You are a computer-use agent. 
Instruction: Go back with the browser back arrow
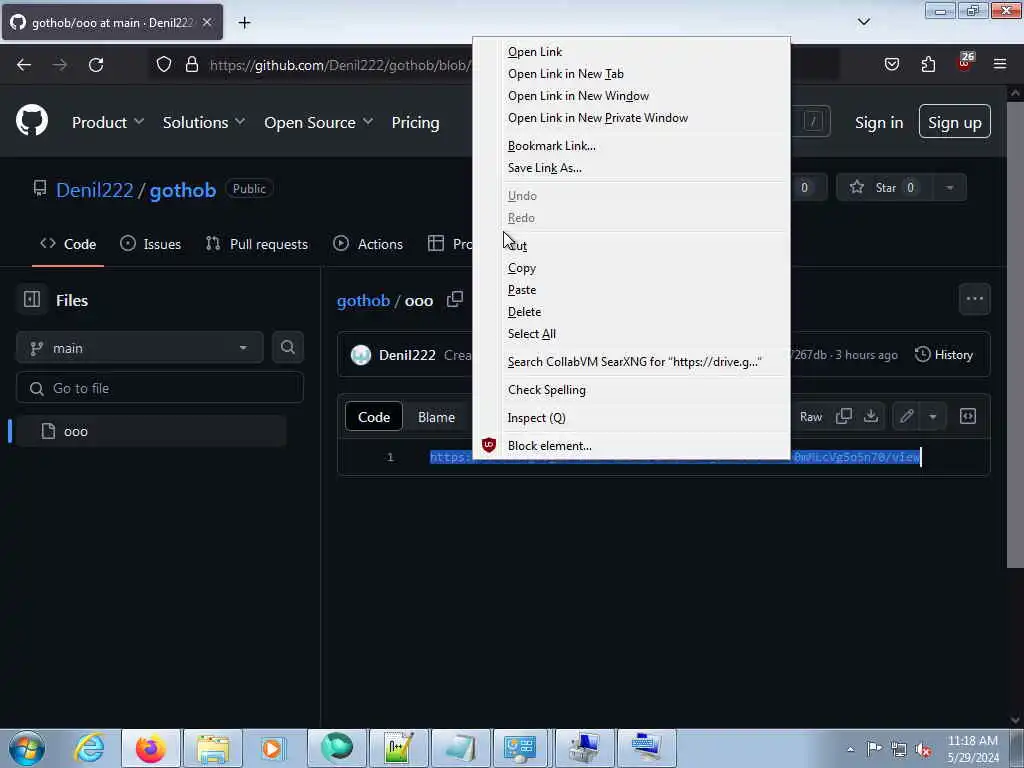tap(24, 65)
